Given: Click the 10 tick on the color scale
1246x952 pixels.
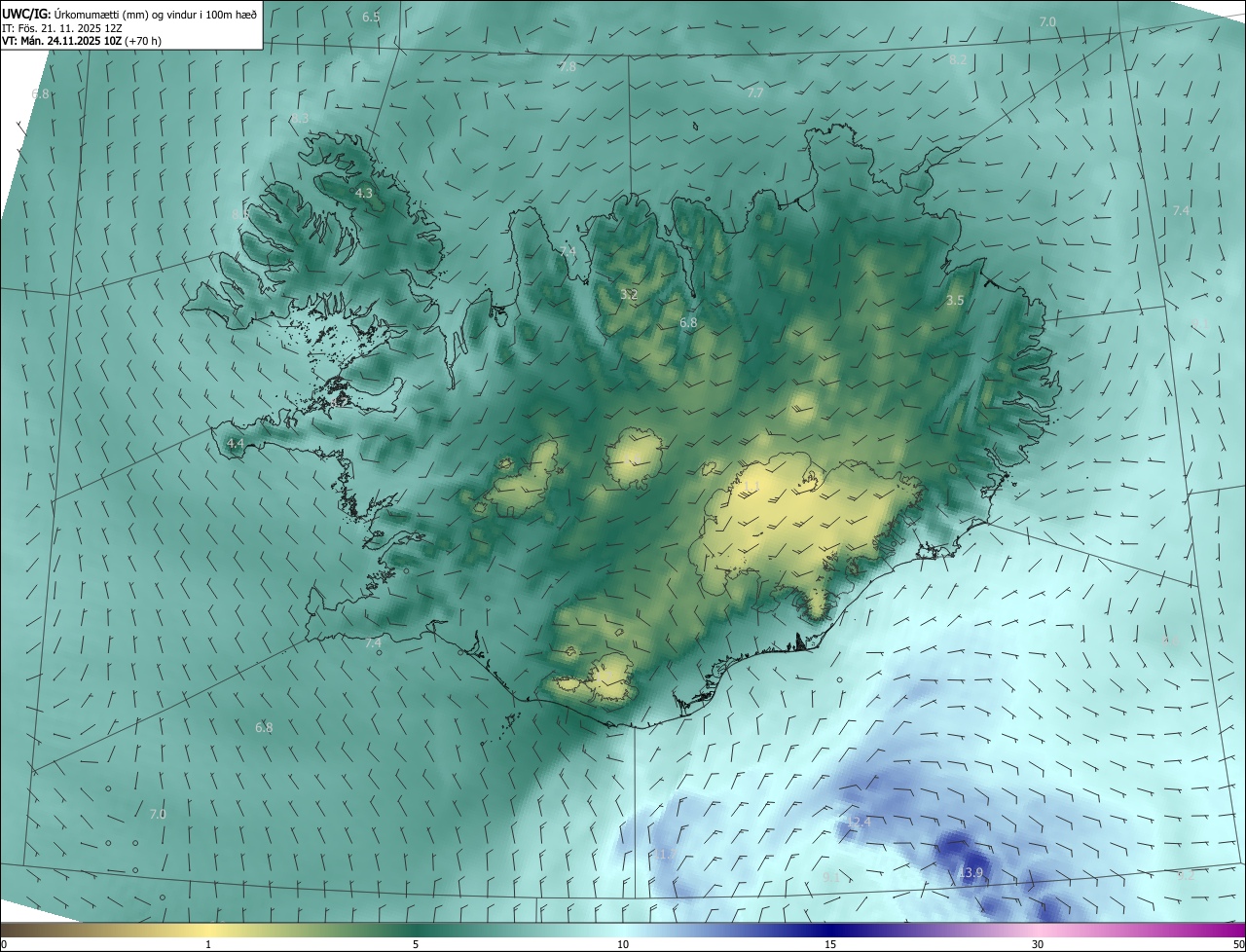Looking at the screenshot, I should pyautogui.click(x=623, y=944).
